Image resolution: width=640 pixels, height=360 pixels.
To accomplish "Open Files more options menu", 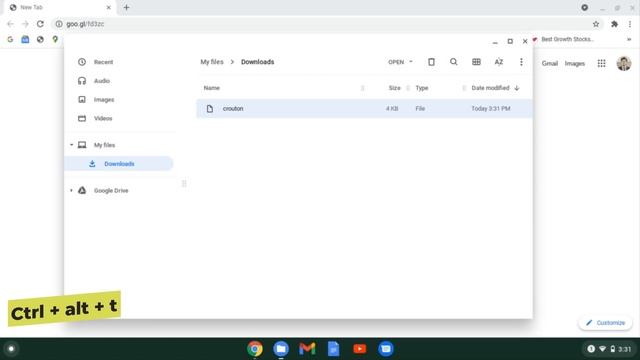I will (521, 62).
